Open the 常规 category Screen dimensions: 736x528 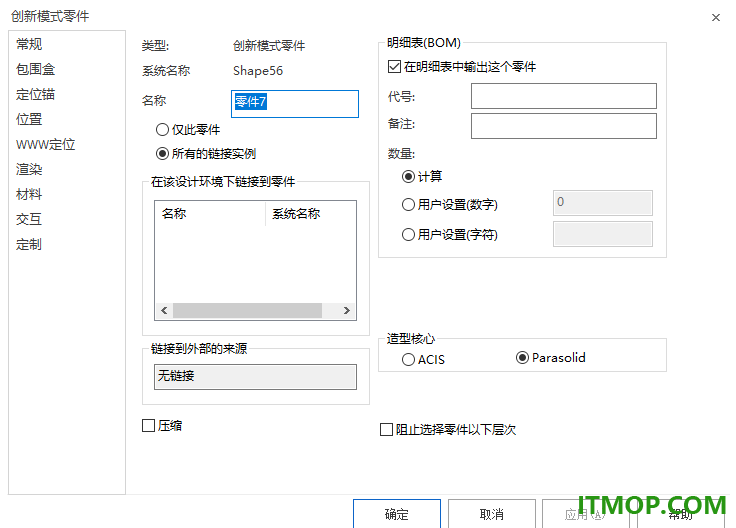(x=29, y=44)
